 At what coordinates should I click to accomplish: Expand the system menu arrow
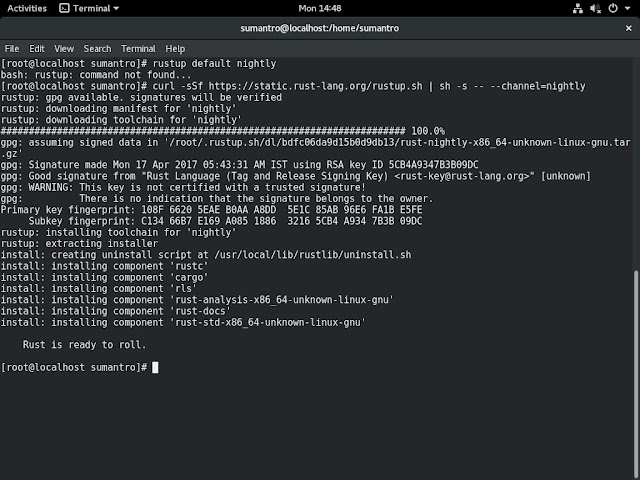[630, 8]
